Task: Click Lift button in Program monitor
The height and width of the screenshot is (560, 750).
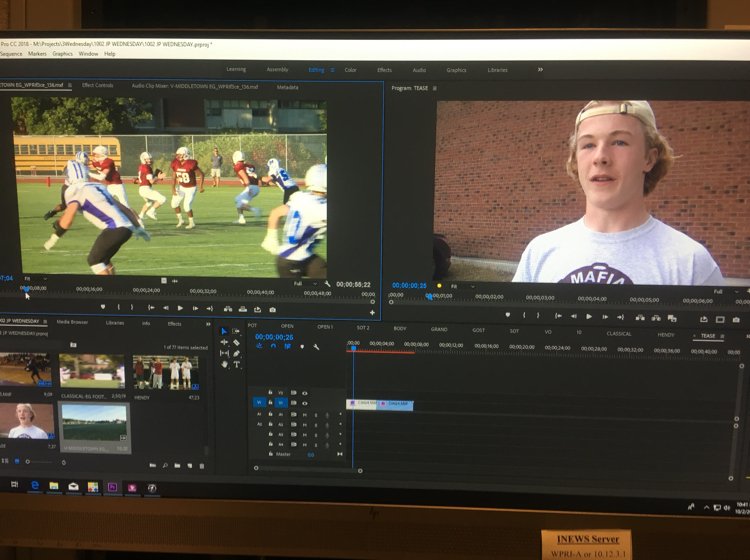Action: tap(640, 318)
